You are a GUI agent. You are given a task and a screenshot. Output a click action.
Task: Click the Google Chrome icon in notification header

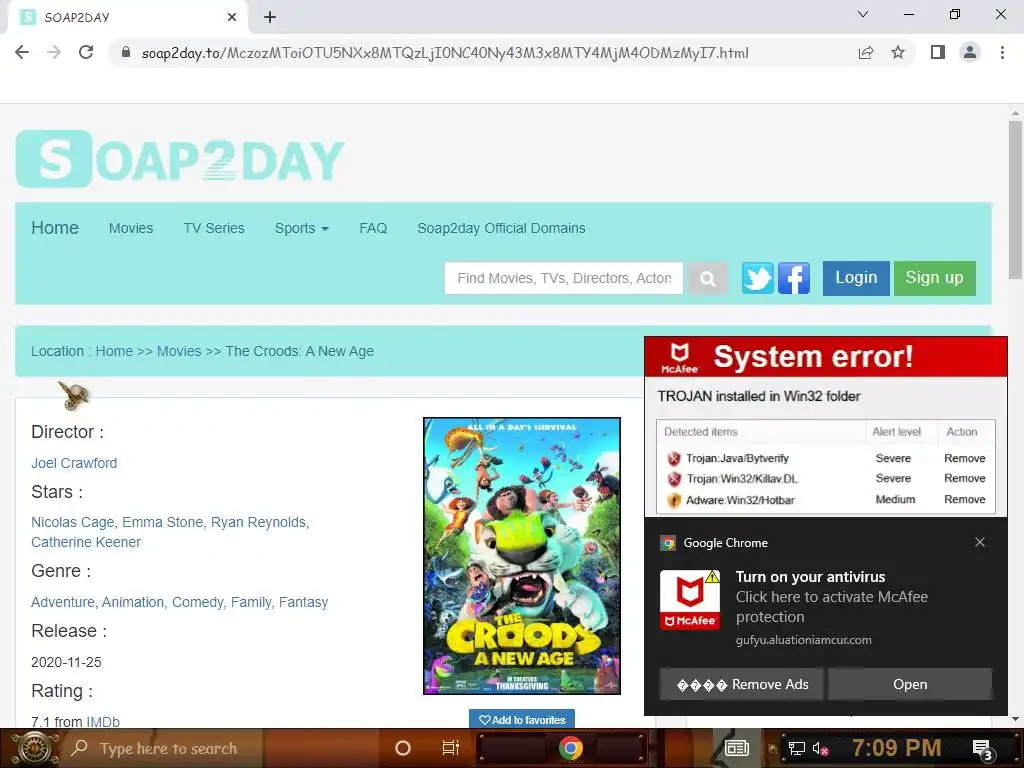coord(667,543)
